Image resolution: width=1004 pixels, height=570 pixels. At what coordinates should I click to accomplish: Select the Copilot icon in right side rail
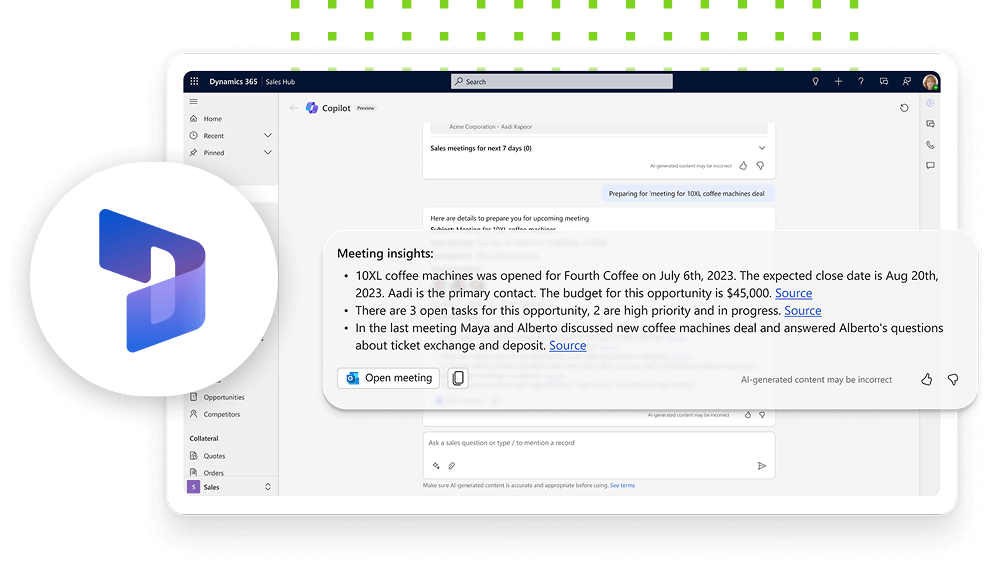point(930,103)
